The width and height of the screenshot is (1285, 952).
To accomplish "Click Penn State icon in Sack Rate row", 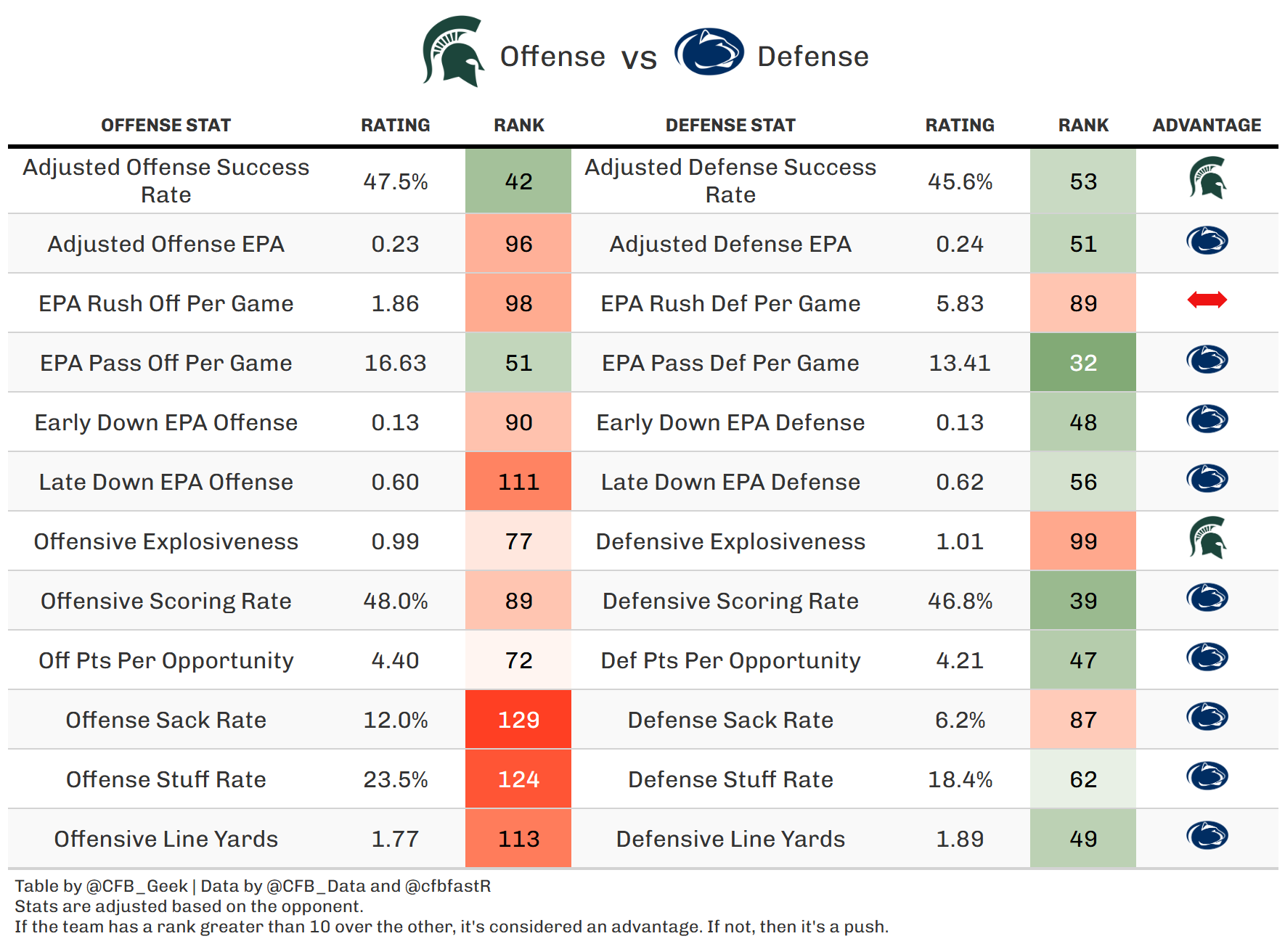I will (1207, 717).
